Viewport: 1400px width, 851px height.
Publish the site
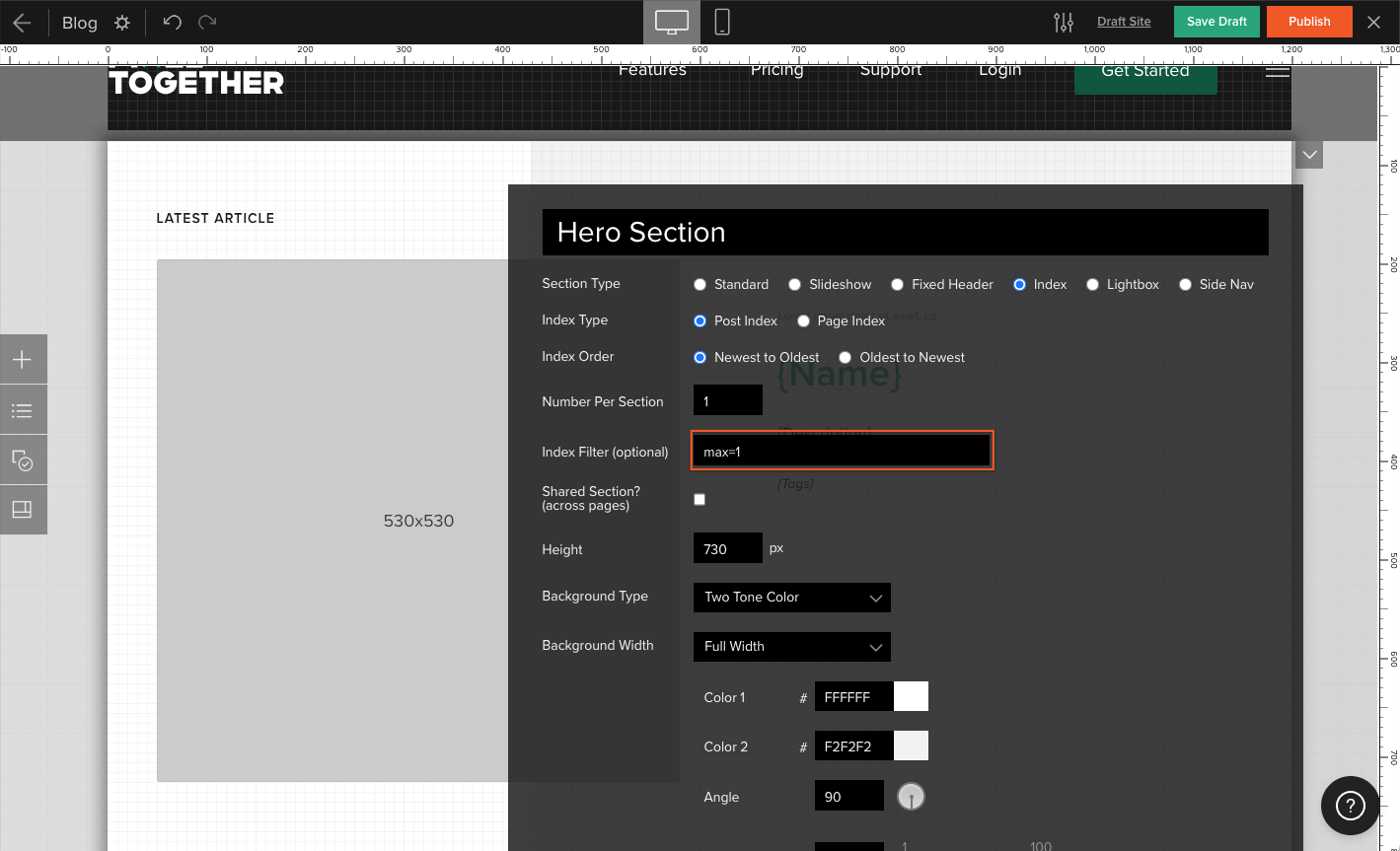point(1309,21)
